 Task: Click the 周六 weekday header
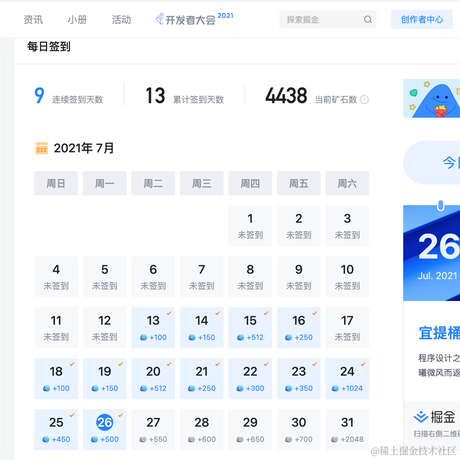[347, 183]
